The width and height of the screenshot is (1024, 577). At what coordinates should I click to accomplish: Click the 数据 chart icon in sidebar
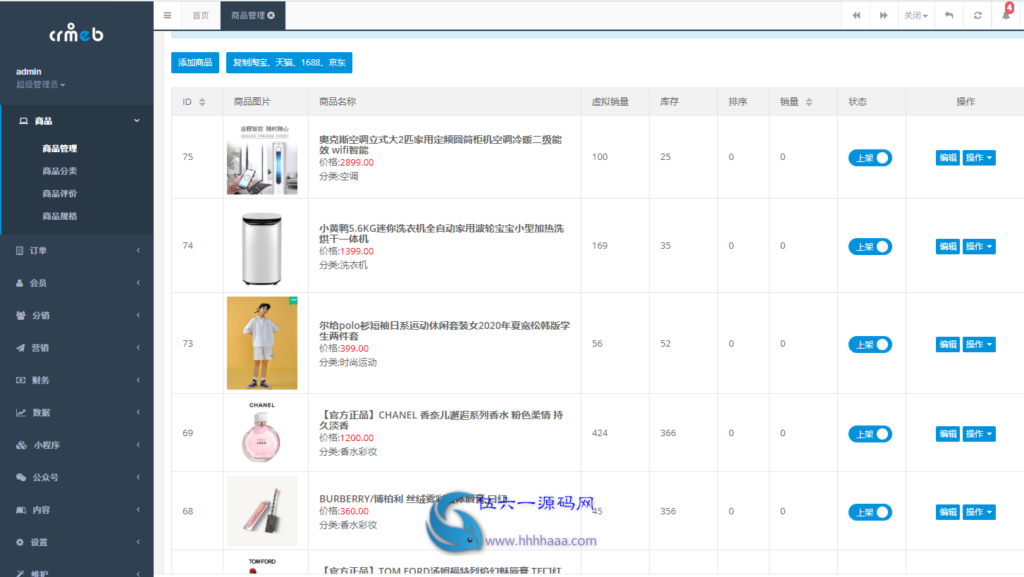[21, 413]
